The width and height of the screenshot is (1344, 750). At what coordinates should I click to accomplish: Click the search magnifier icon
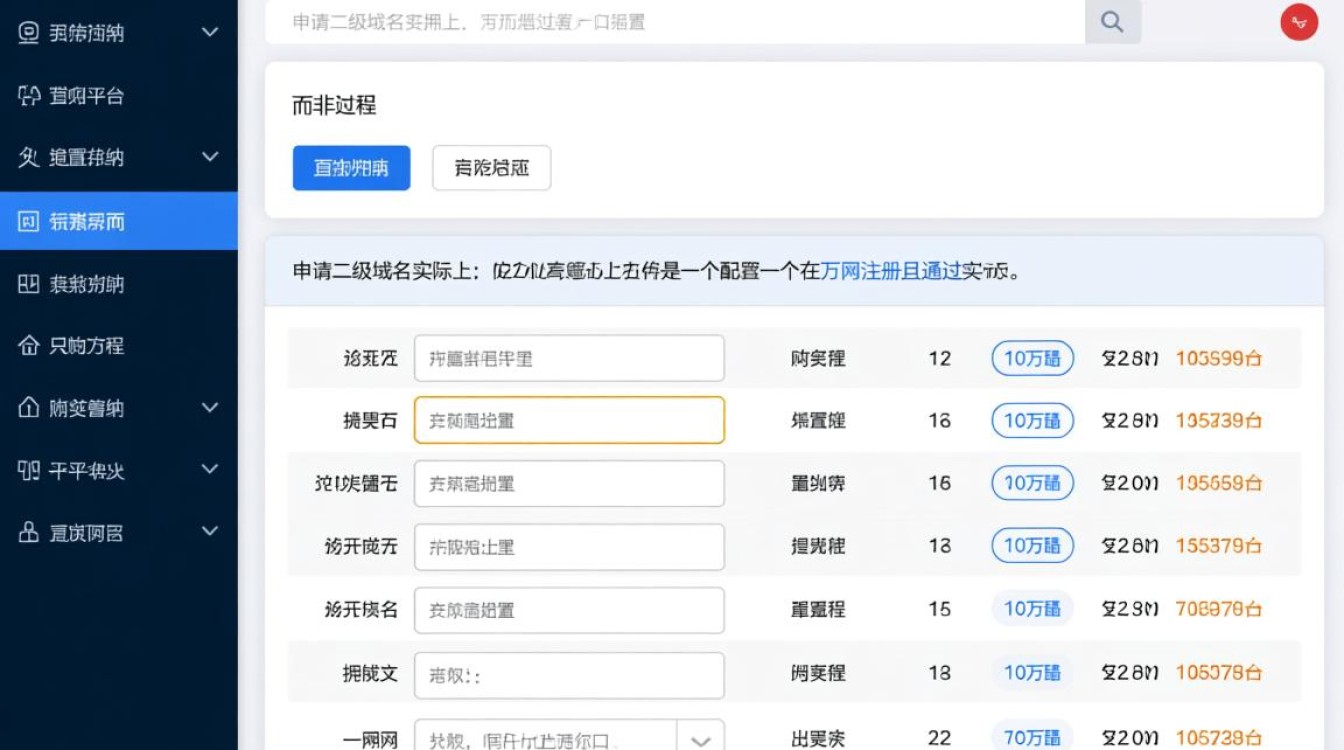(x=1112, y=22)
